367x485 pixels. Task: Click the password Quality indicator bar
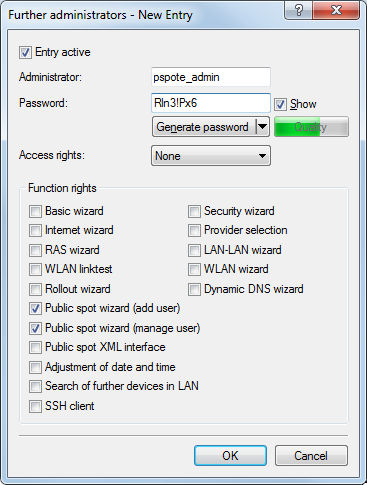311,127
